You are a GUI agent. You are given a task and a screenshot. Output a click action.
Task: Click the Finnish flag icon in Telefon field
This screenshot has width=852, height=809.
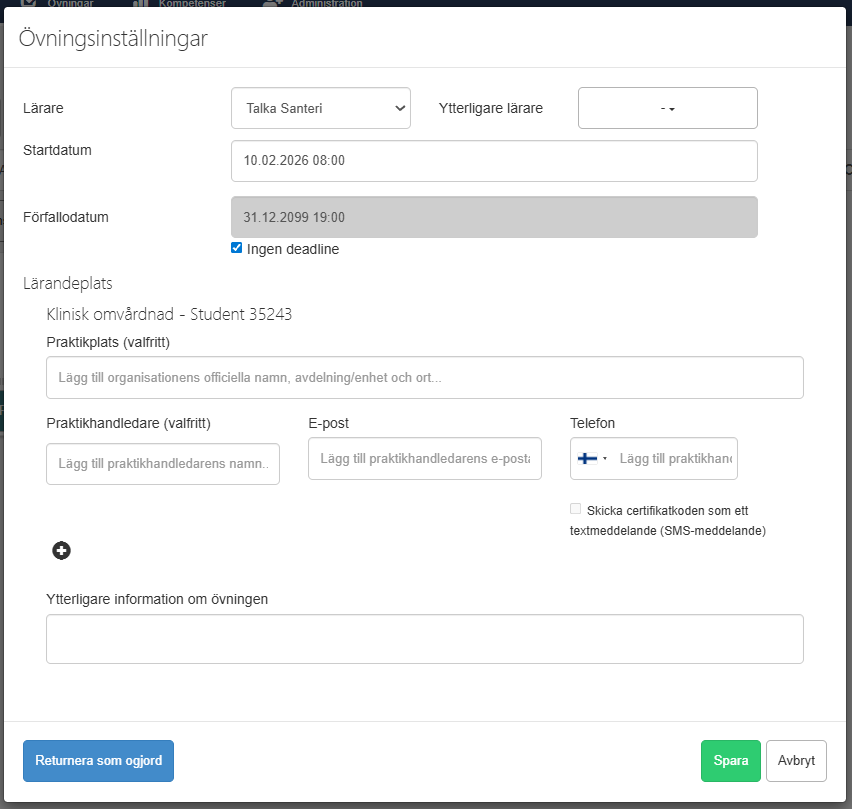tap(587, 458)
